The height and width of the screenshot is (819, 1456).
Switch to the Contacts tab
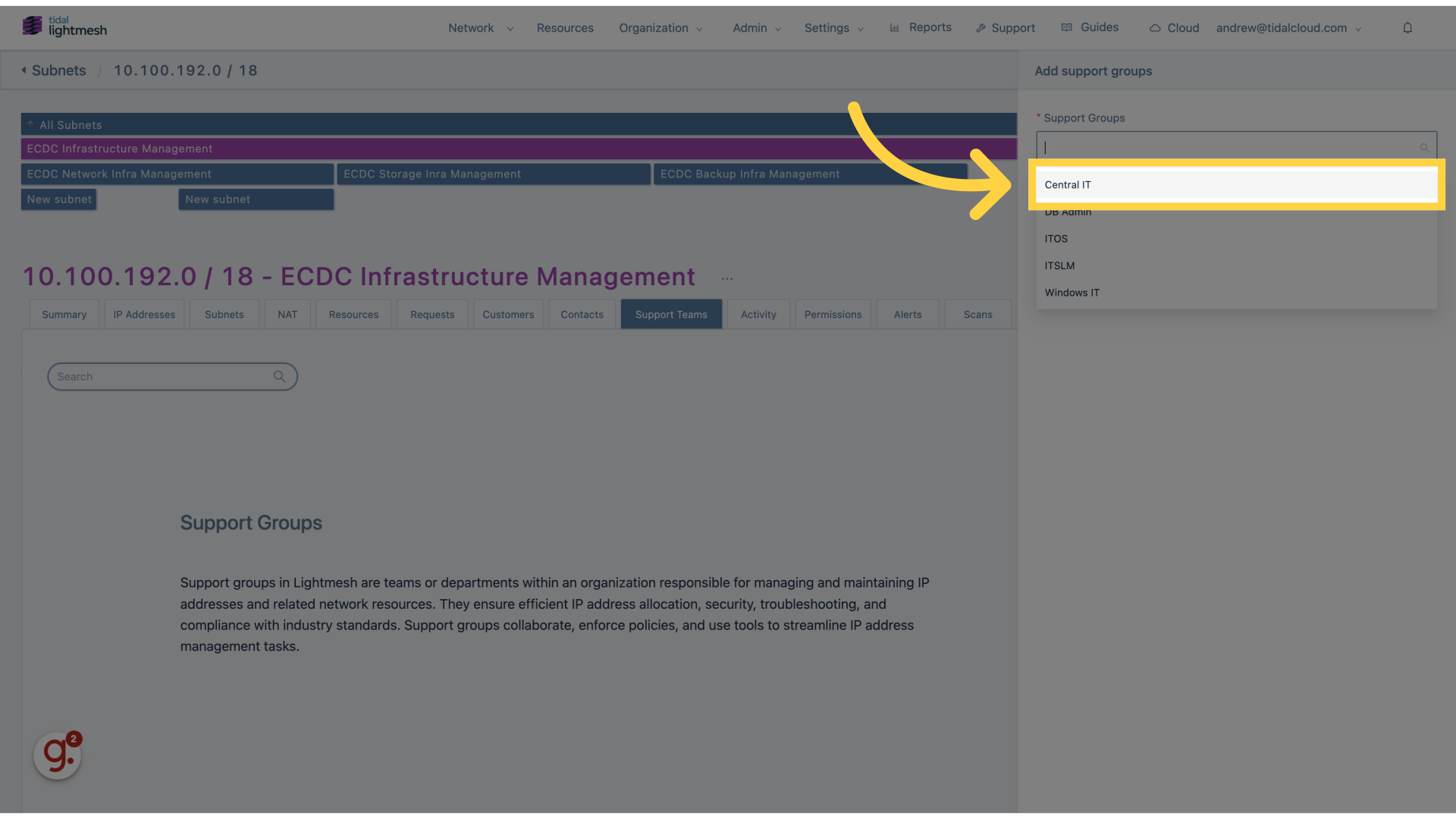pyautogui.click(x=582, y=315)
